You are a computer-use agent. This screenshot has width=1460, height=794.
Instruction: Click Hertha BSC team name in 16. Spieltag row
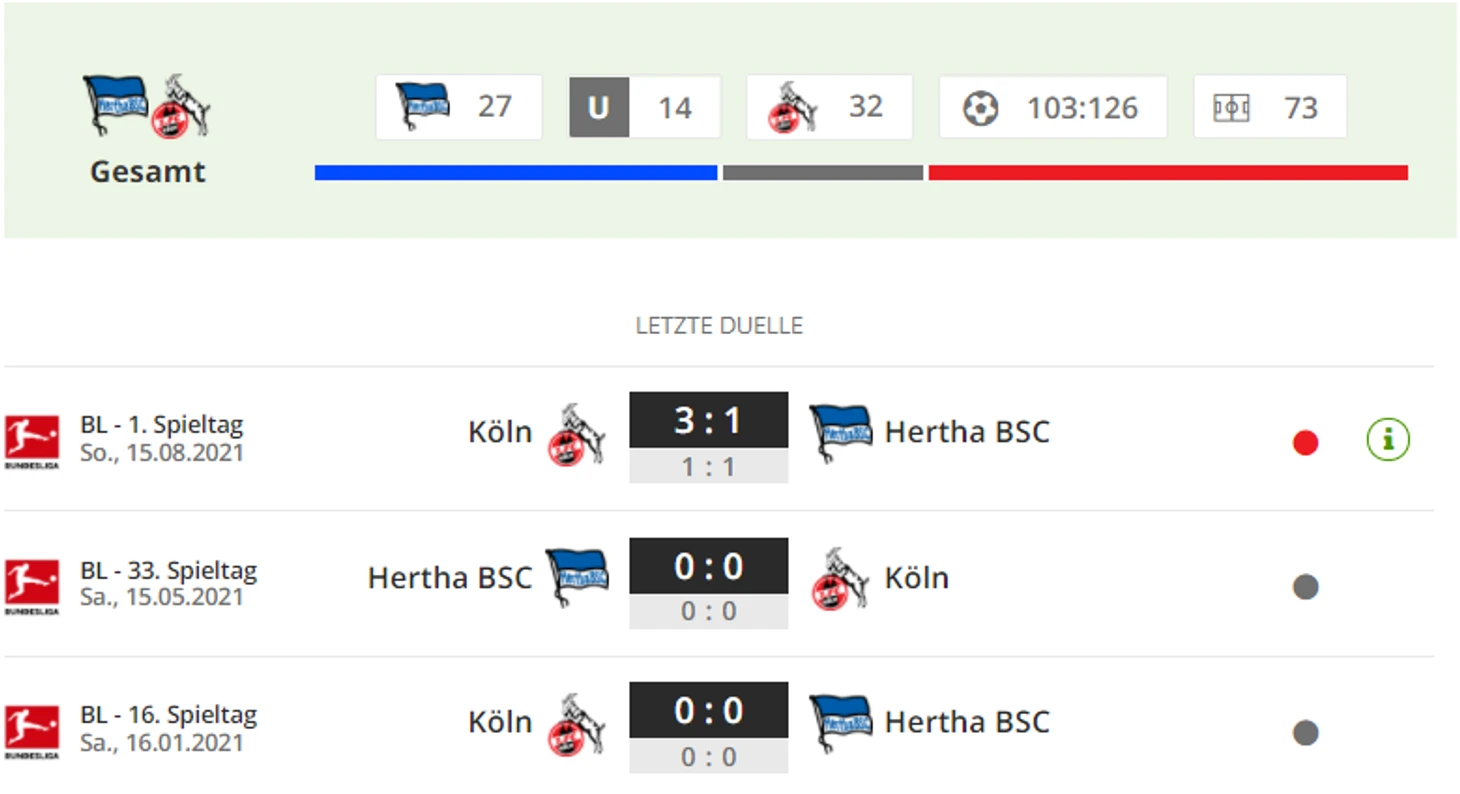(x=967, y=722)
